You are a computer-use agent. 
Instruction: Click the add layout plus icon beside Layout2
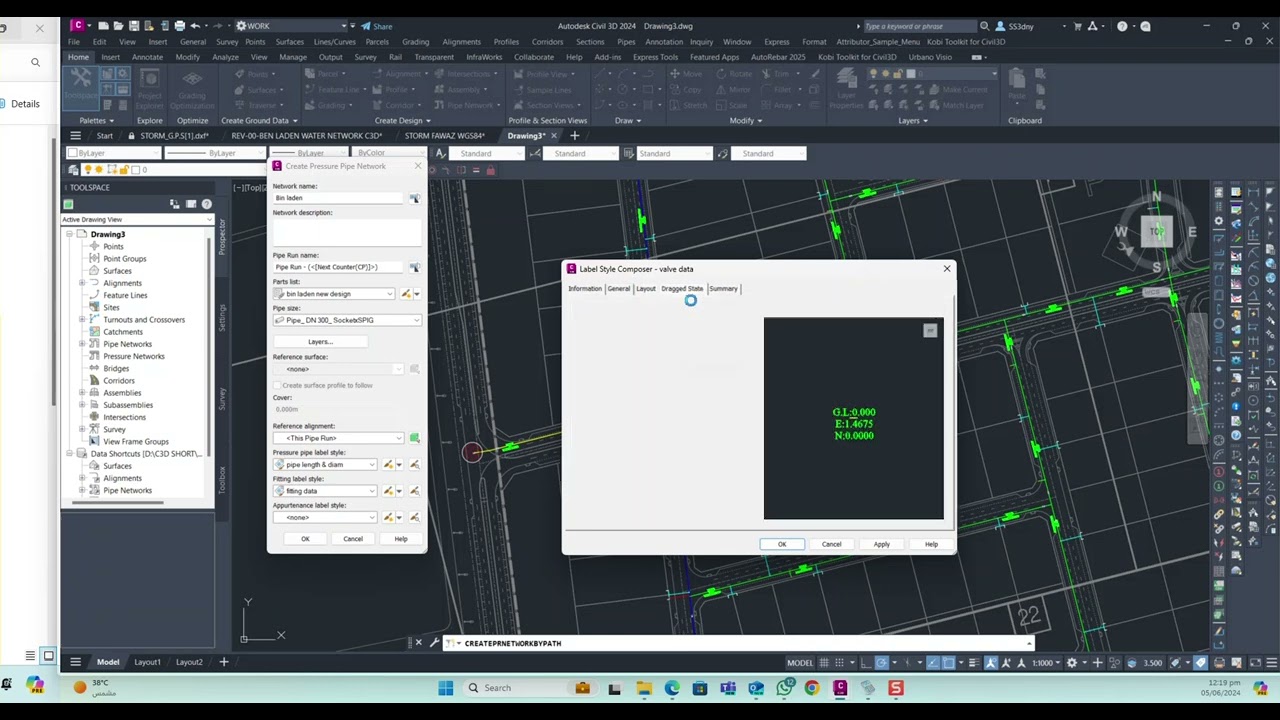(x=224, y=662)
